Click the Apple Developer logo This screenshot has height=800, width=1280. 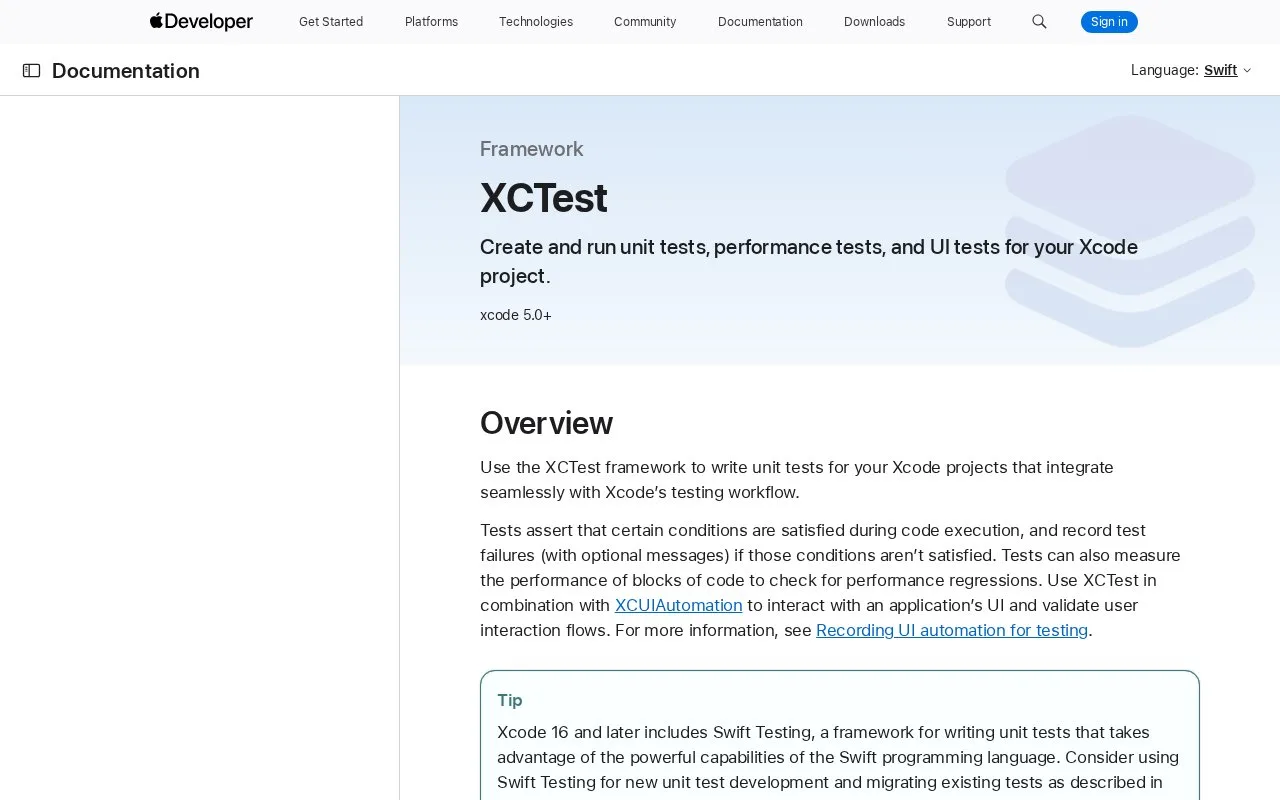201,21
